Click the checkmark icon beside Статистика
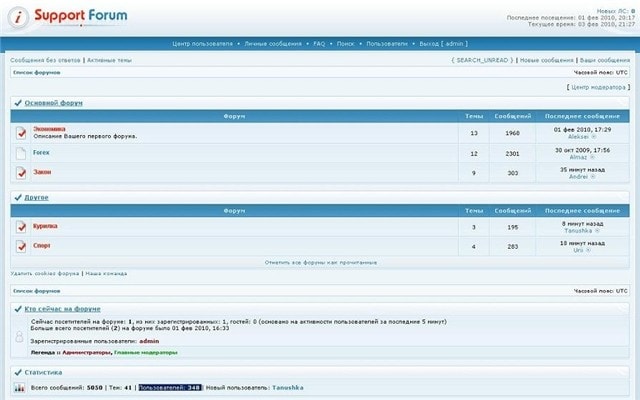Image resolution: width=640 pixels, height=400 pixels. point(18,372)
